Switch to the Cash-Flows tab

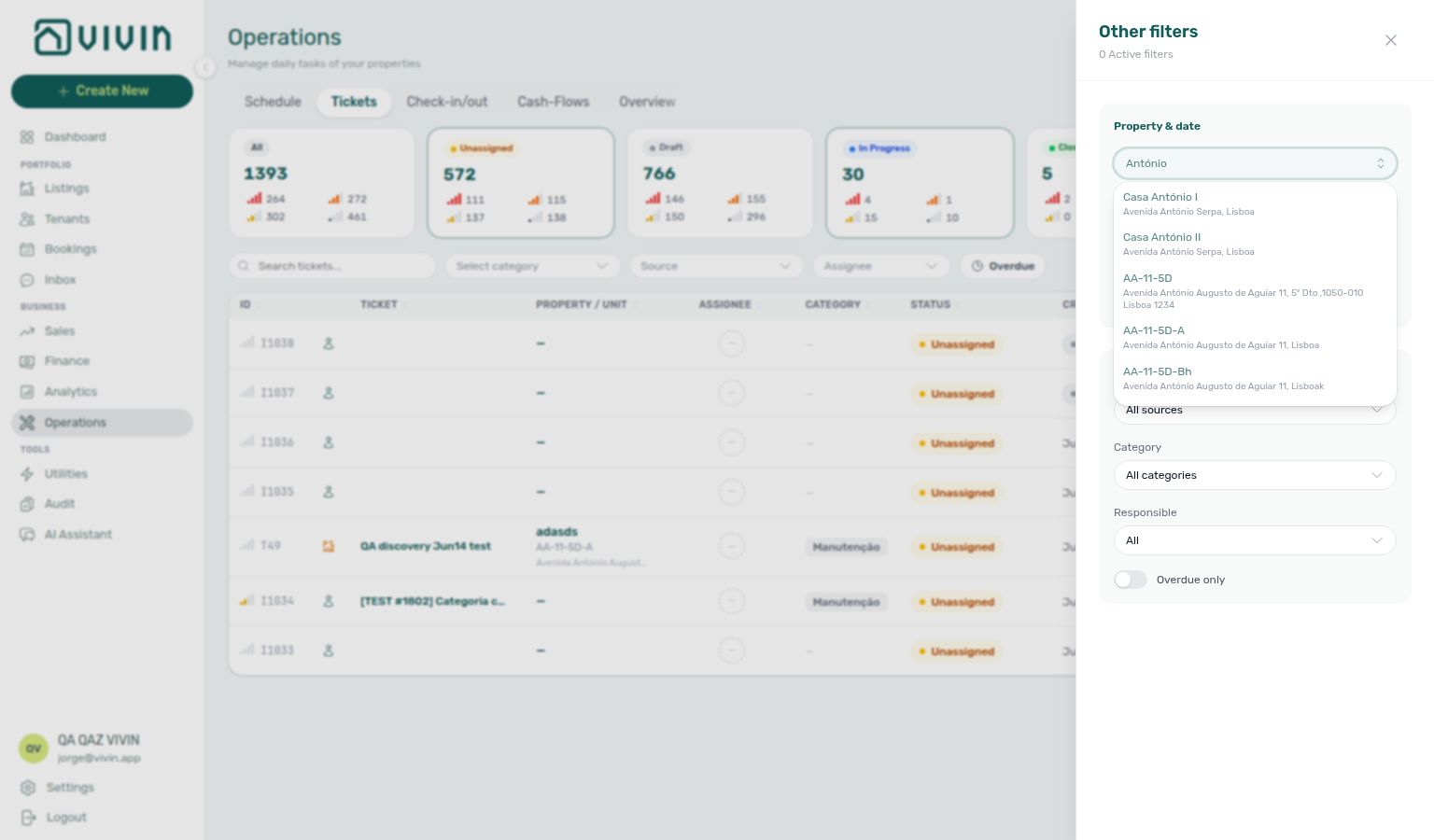[554, 102]
